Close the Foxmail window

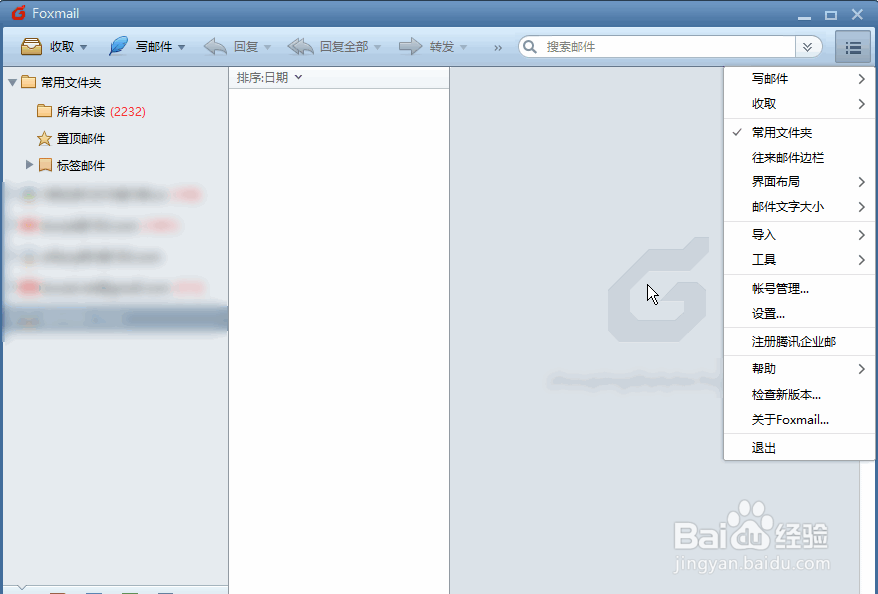click(857, 15)
